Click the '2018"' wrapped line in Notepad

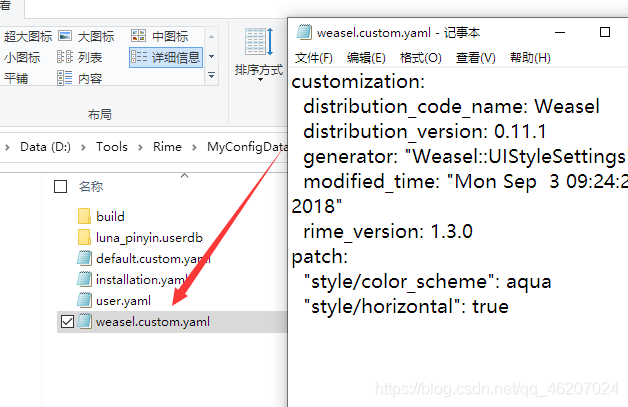pyautogui.click(x=317, y=206)
